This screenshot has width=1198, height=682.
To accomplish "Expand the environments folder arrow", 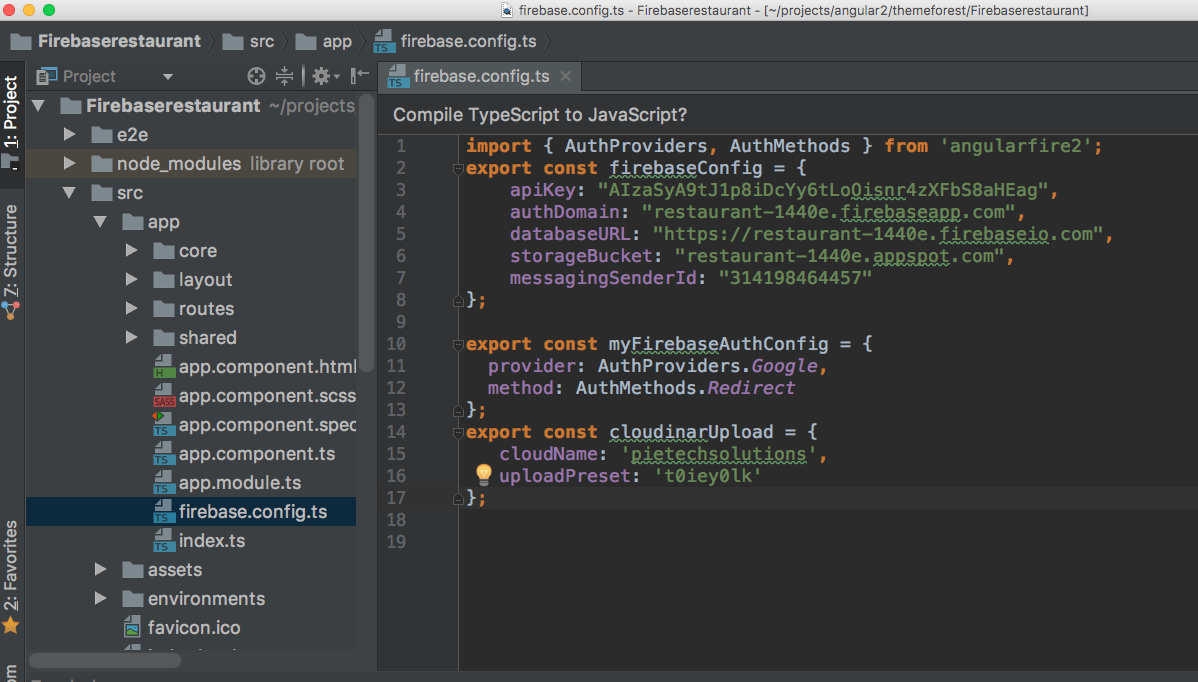I will (x=100, y=599).
